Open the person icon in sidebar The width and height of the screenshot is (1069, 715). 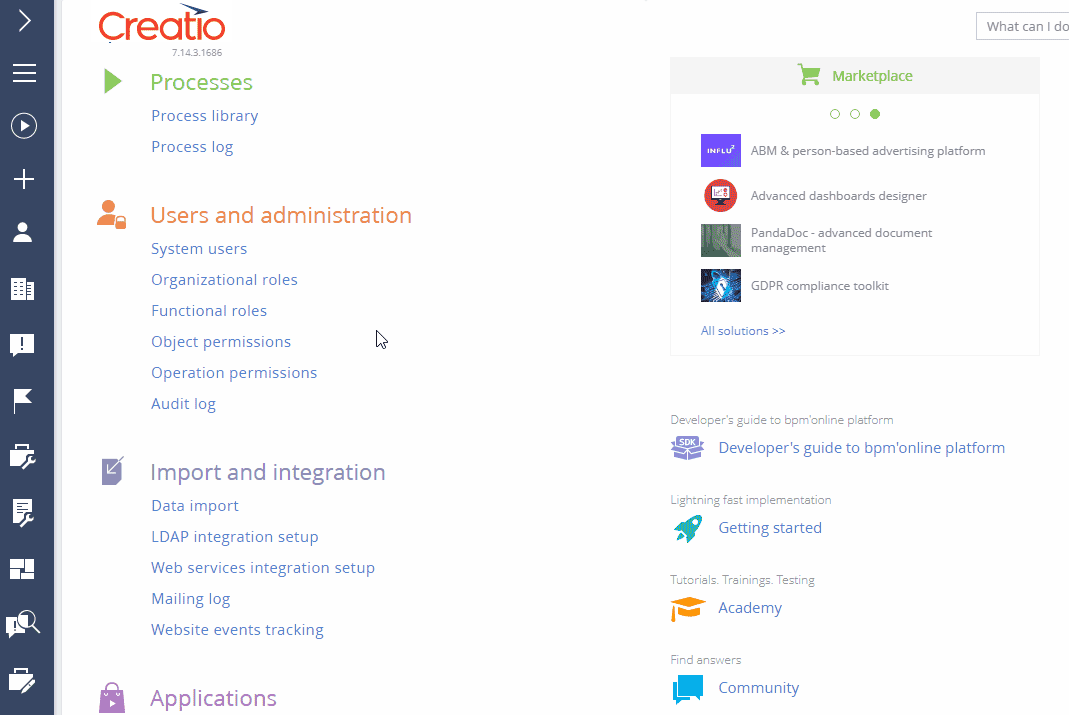pos(22,232)
